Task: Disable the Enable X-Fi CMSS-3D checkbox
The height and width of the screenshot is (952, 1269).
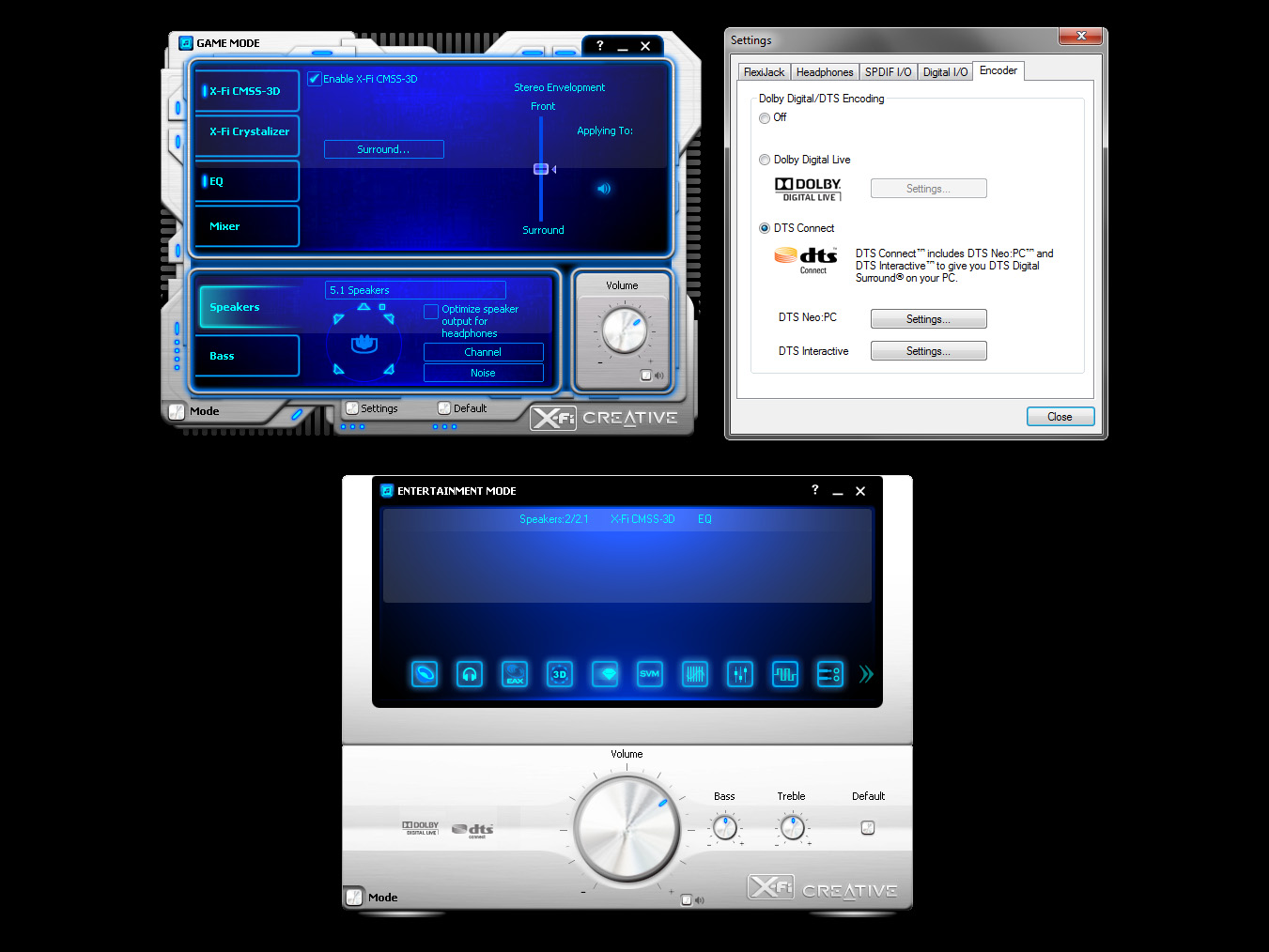Action: [315, 79]
